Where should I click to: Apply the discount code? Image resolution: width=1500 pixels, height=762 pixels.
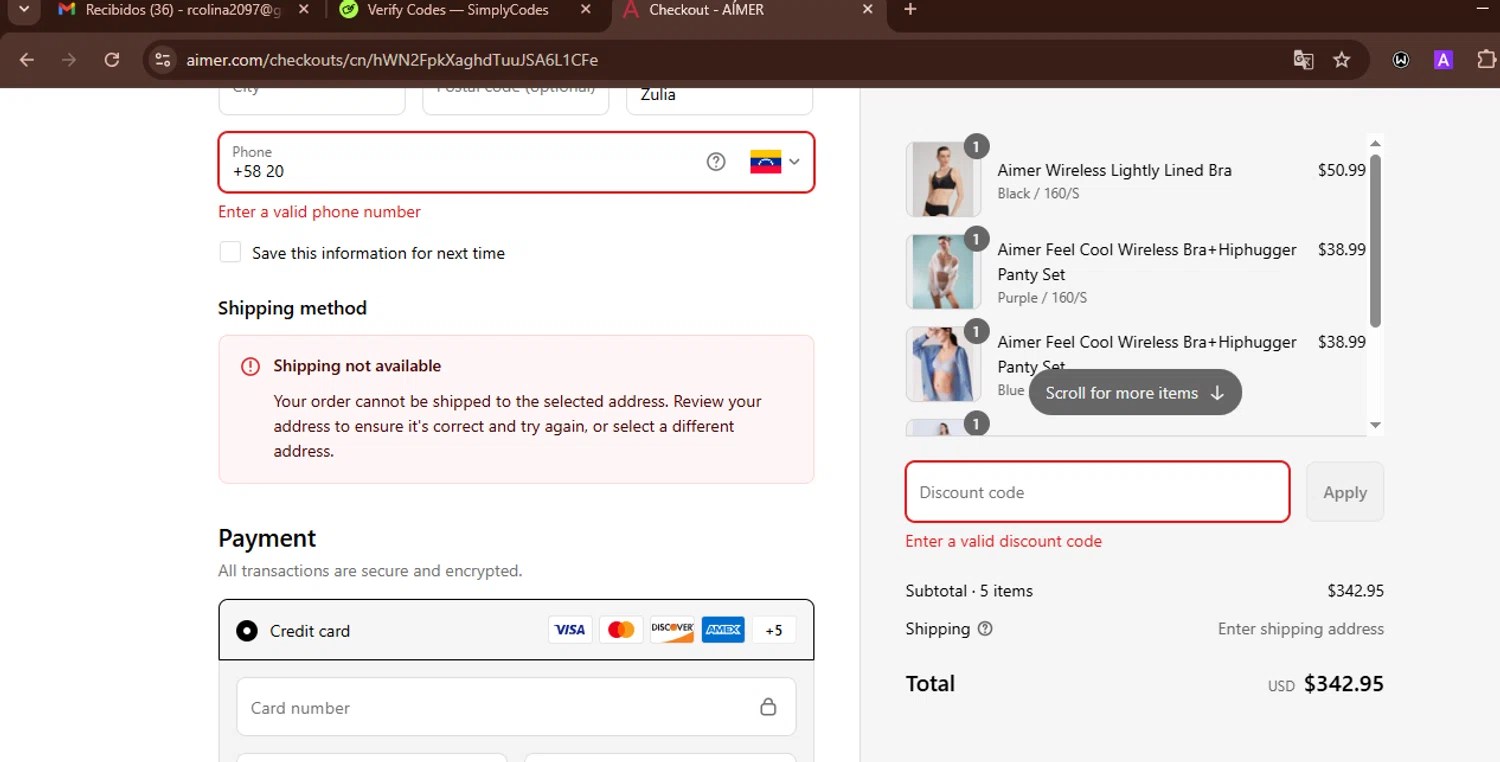(x=1345, y=492)
